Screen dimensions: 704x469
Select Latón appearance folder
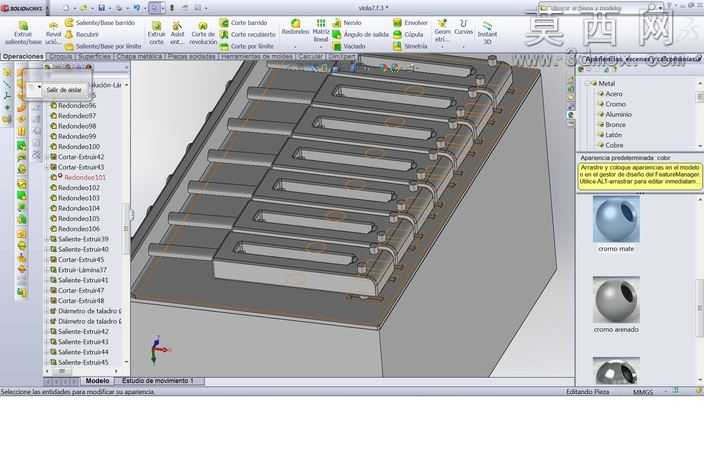click(x=609, y=135)
